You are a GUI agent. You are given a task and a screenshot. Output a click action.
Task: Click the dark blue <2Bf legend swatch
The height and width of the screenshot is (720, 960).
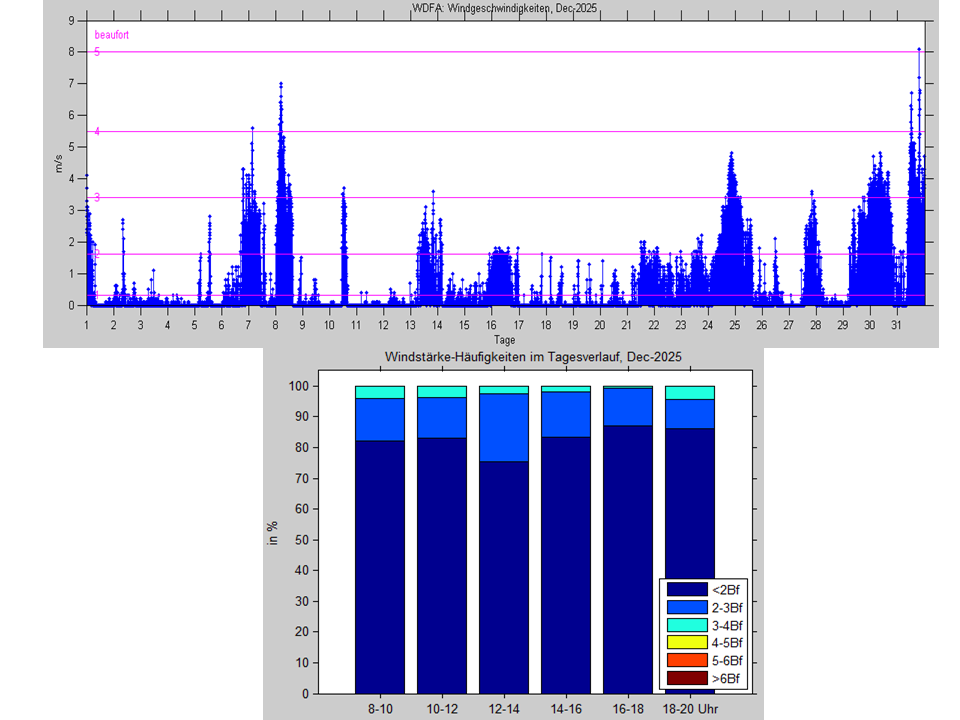pos(689,589)
